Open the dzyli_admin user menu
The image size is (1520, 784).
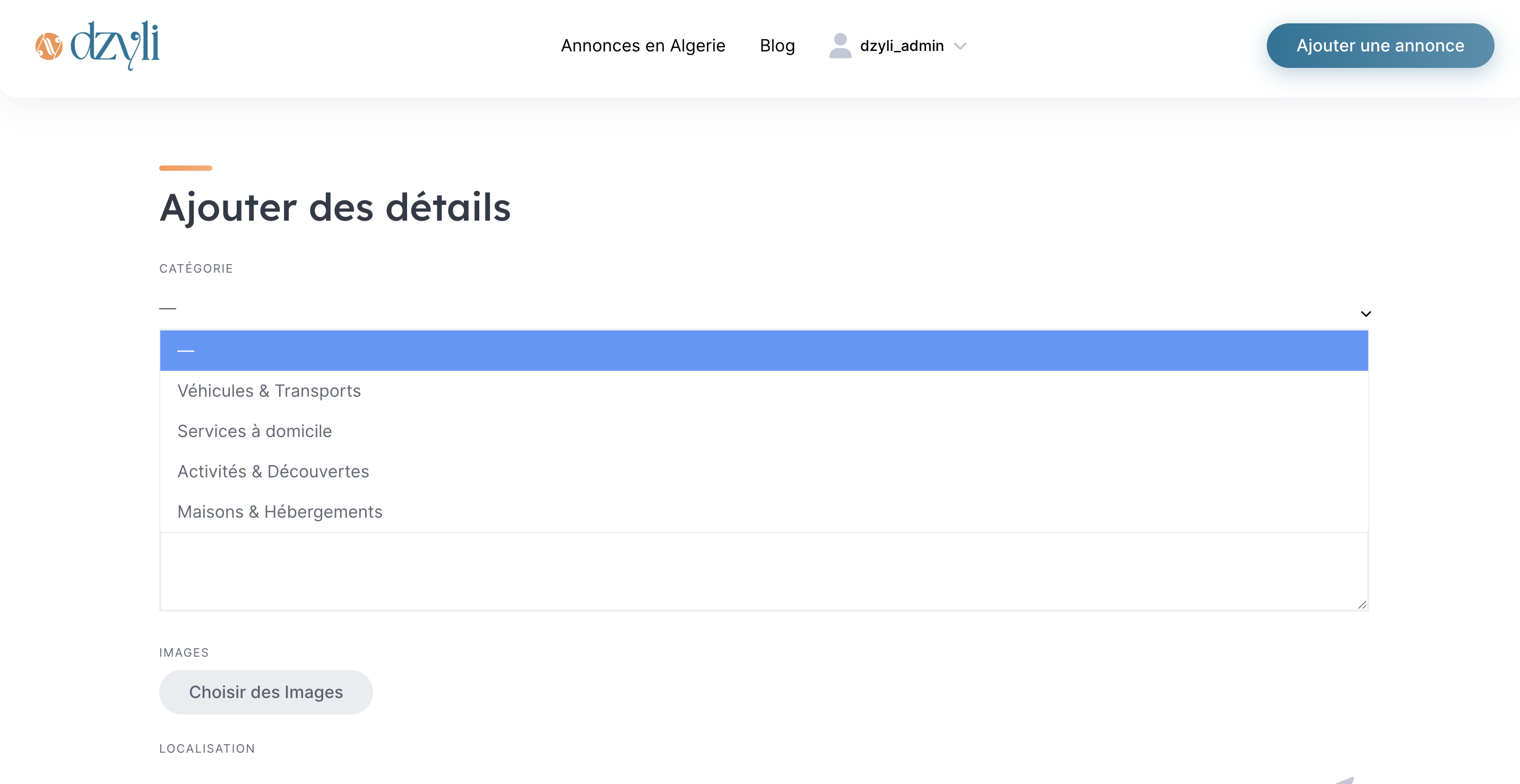pyautogui.click(x=902, y=46)
